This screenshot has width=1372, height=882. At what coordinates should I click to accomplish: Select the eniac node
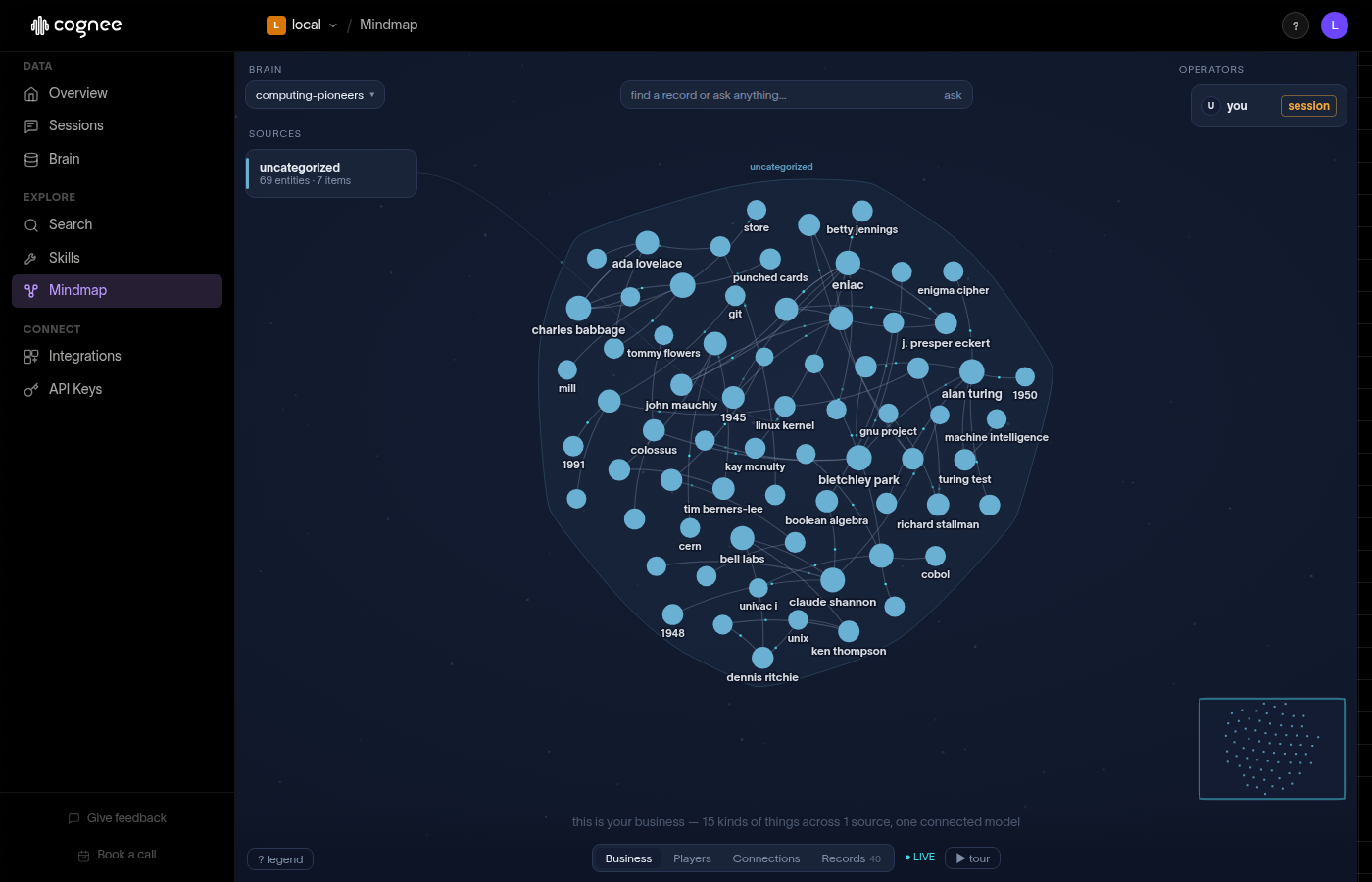click(x=848, y=263)
